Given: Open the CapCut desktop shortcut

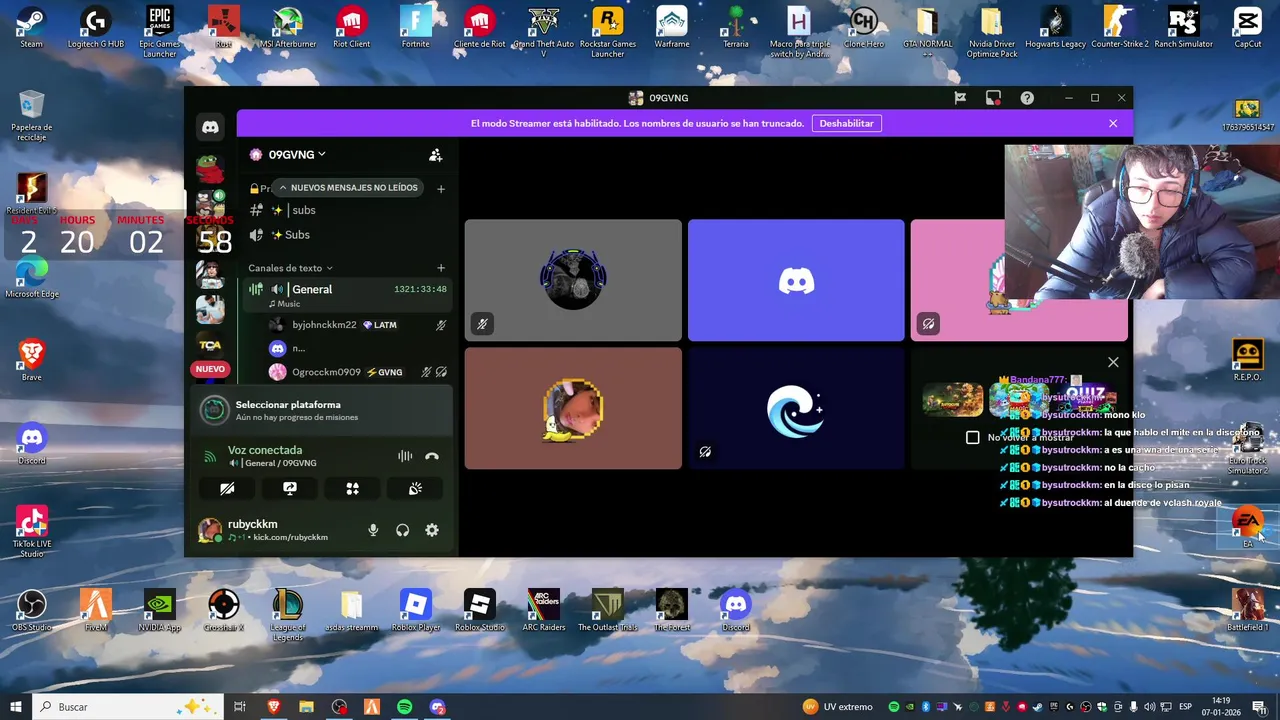Looking at the screenshot, I should (1247, 26).
